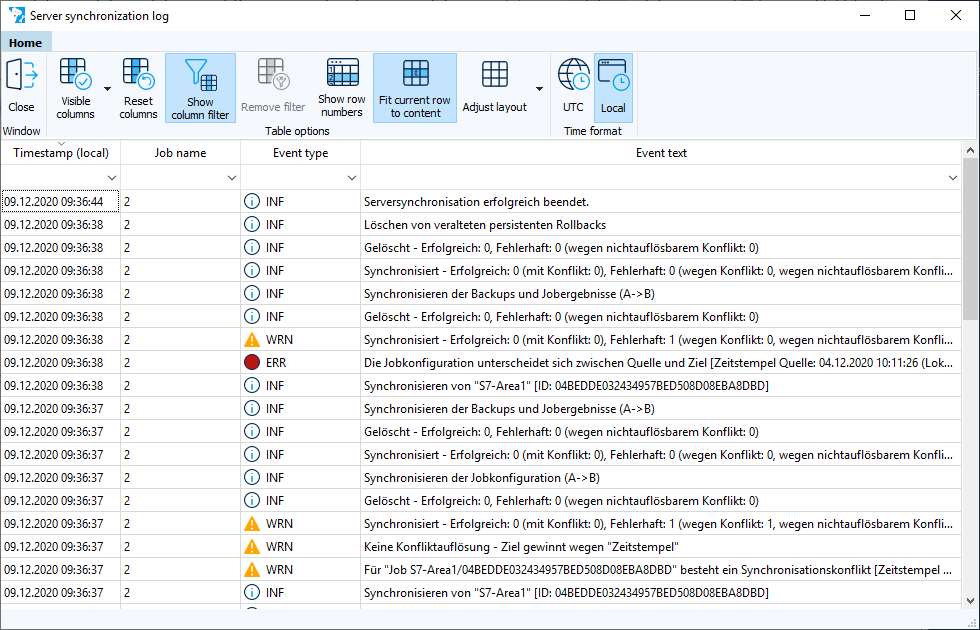
Task: Open Timestamp column filter dropdown
Action: click(x=112, y=178)
